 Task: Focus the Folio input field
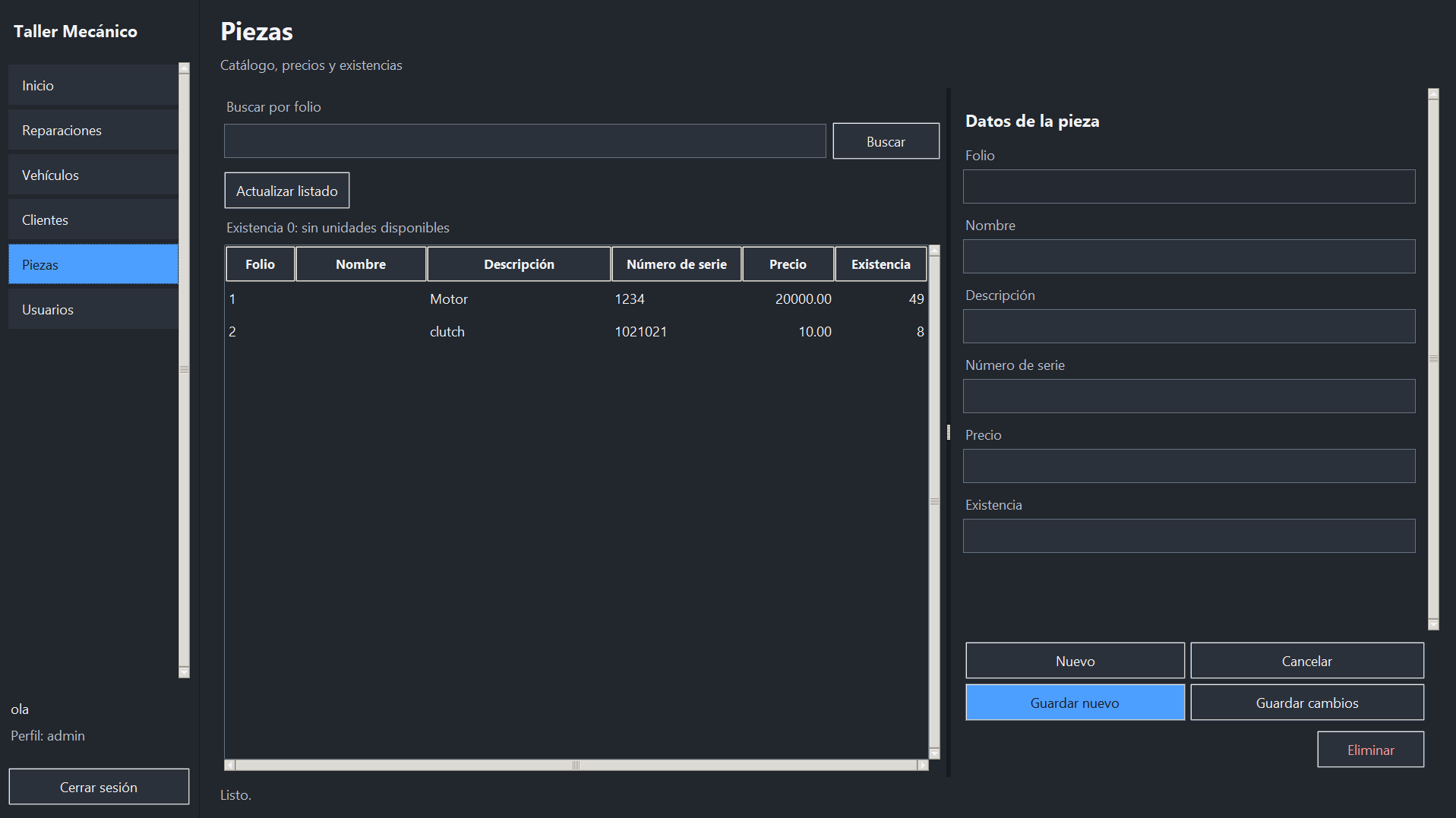click(x=1189, y=186)
